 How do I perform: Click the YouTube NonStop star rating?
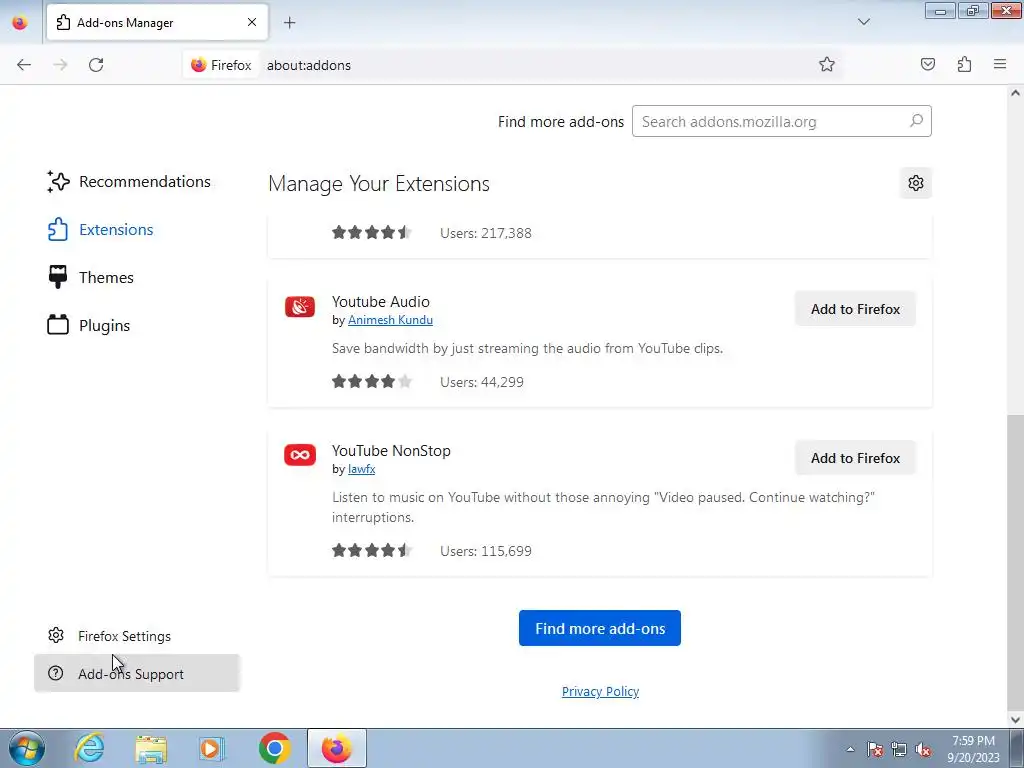372,551
